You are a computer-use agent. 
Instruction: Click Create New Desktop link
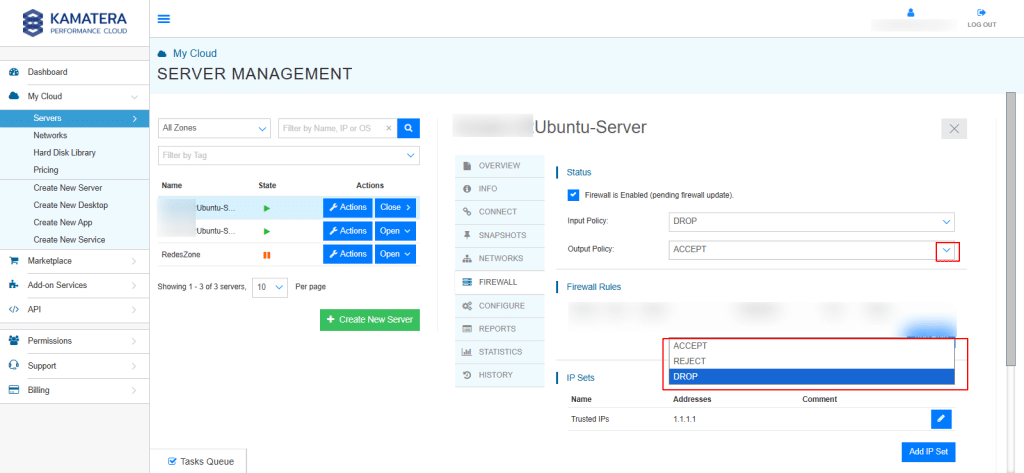71,205
